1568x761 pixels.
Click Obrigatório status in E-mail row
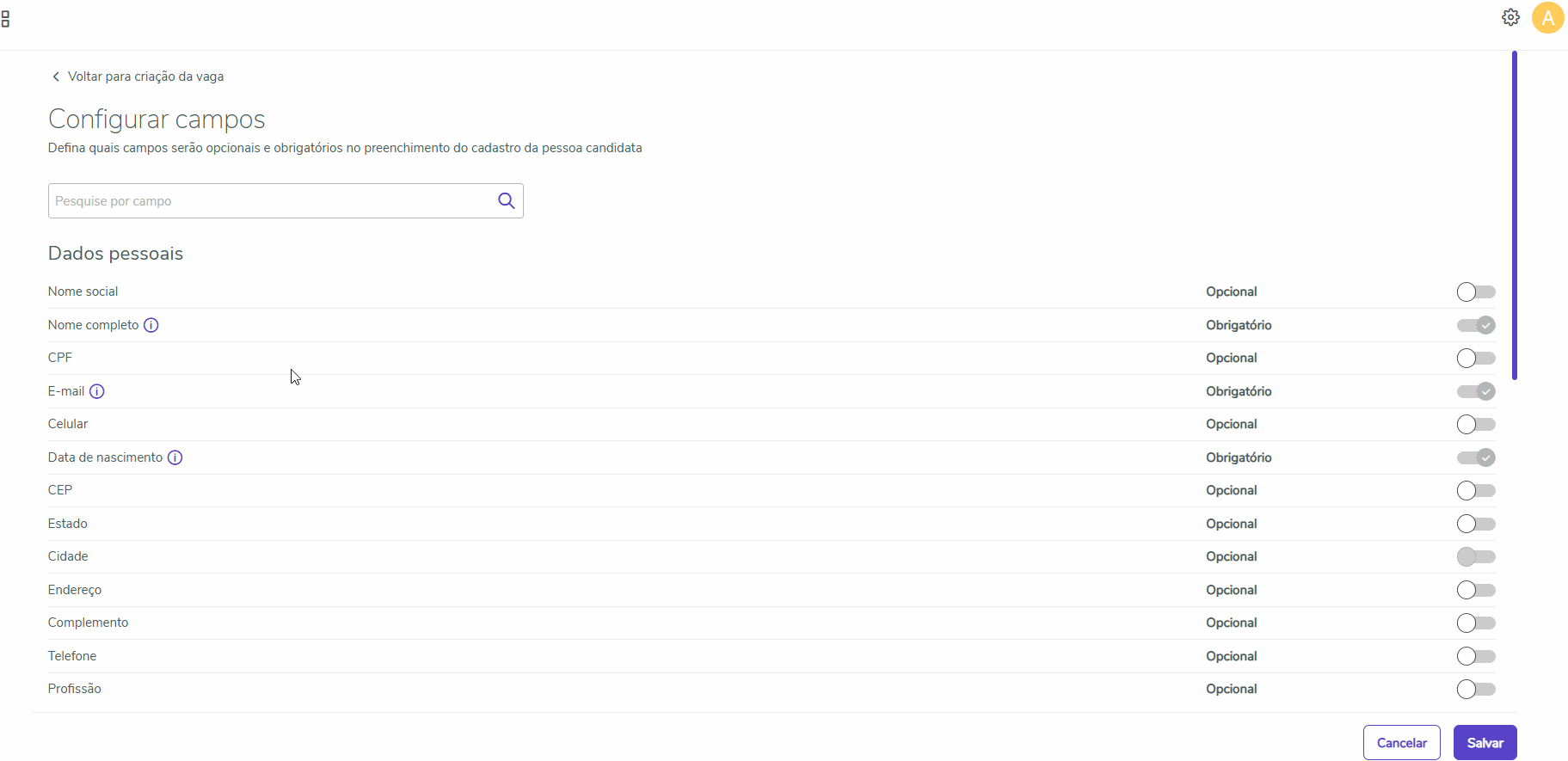point(1239,391)
